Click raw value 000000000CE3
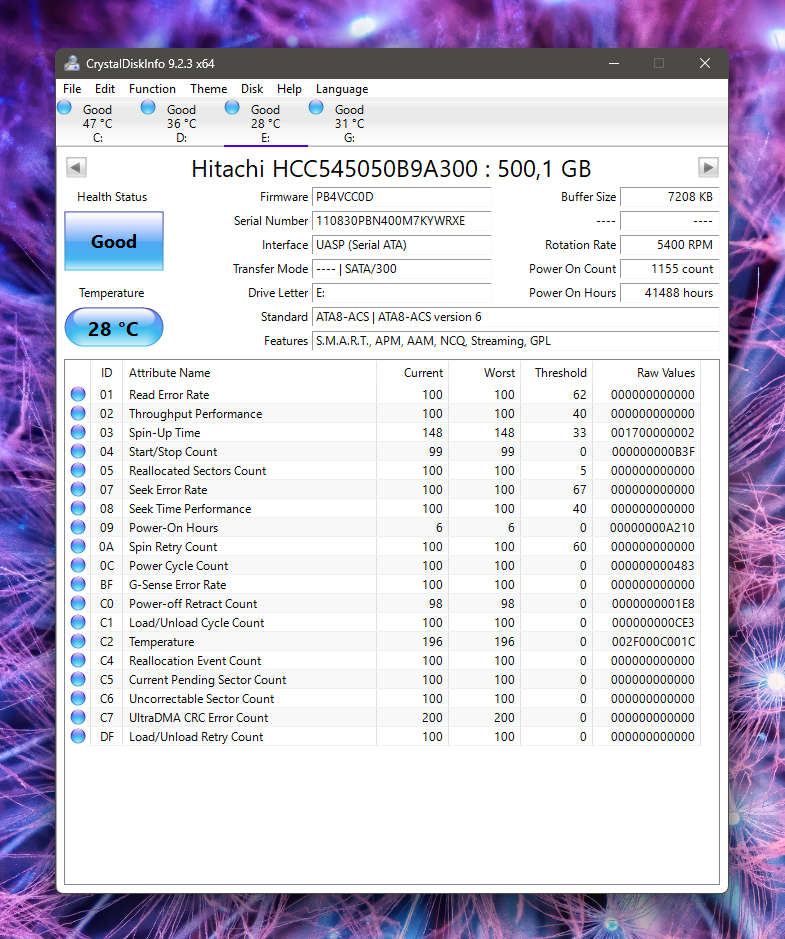This screenshot has height=939, width=785. pos(653,622)
